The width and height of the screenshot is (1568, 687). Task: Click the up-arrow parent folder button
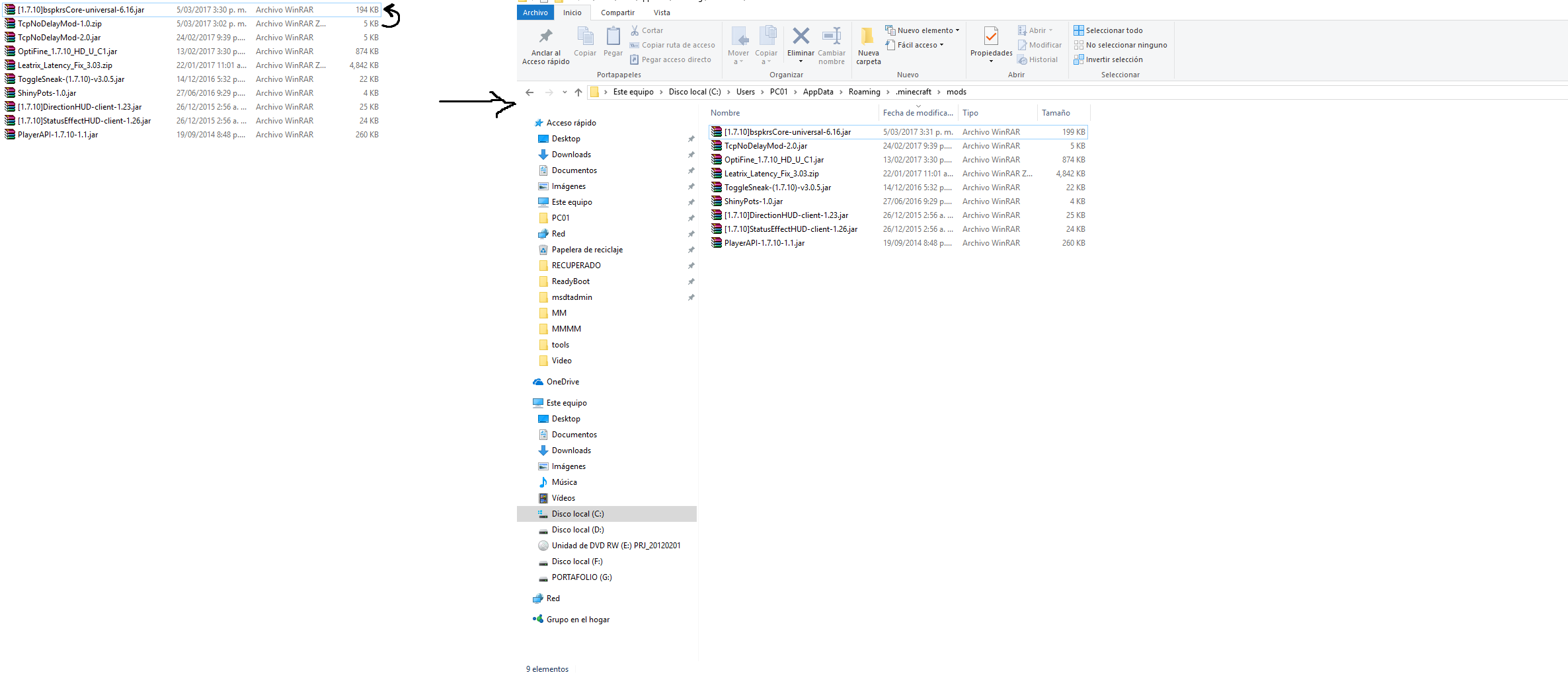[x=578, y=92]
